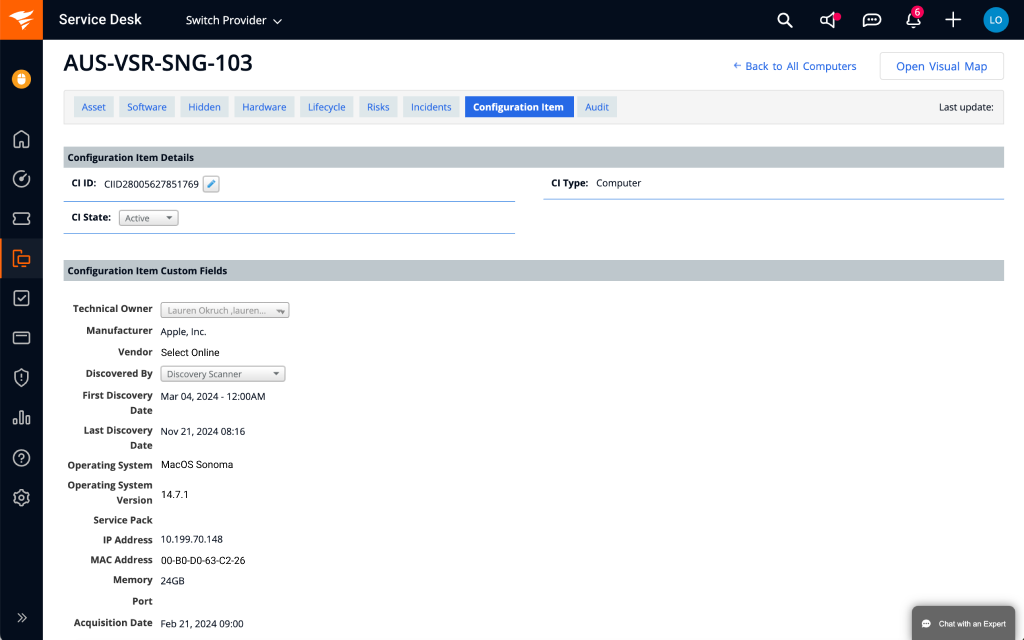View announcements via the megaphone icon
The height and width of the screenshot is (640, 1024).
coord(828,20)
